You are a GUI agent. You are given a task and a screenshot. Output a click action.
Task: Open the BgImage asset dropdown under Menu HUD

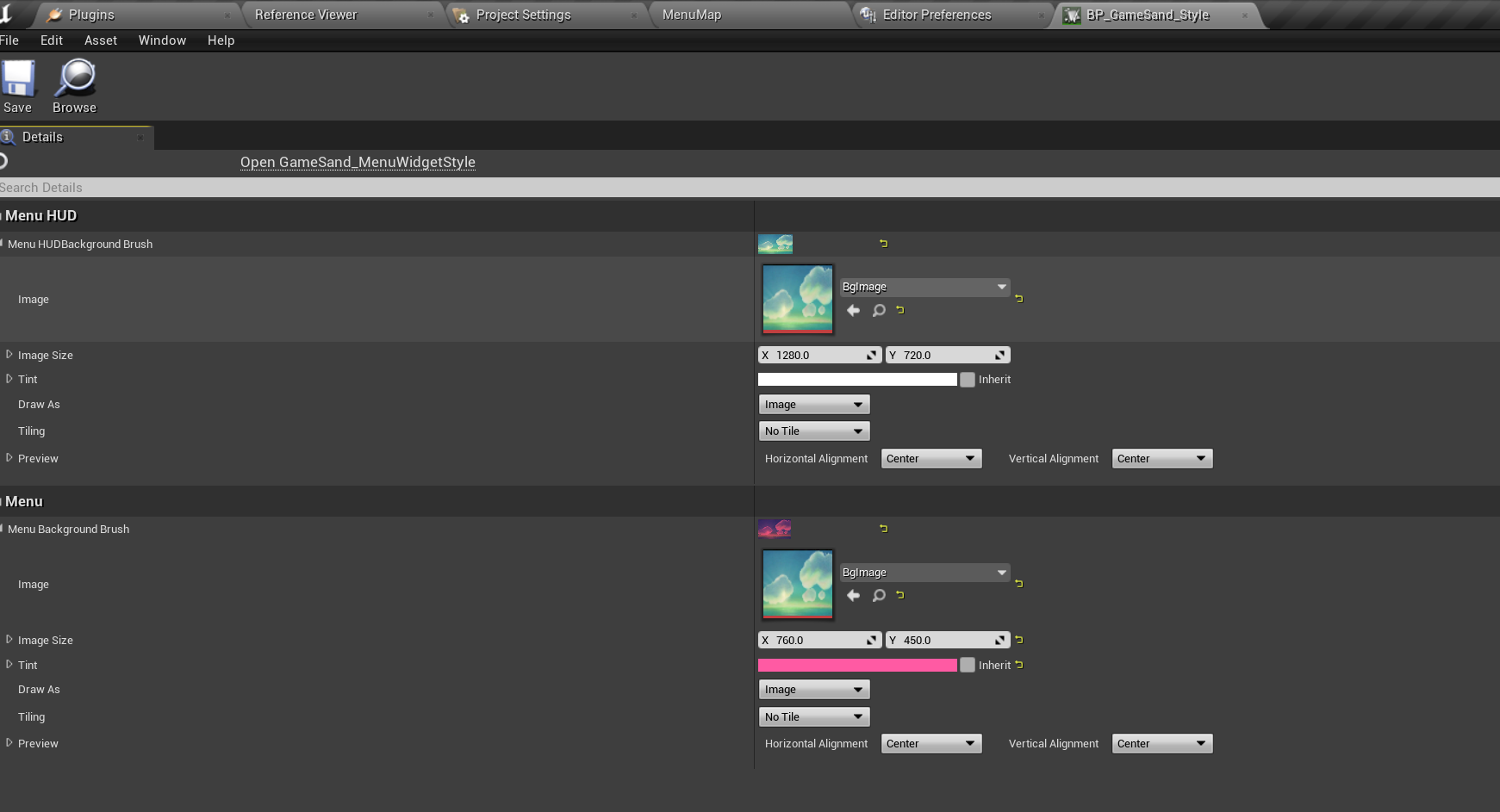pyautogui.click(x=924, y=287)
